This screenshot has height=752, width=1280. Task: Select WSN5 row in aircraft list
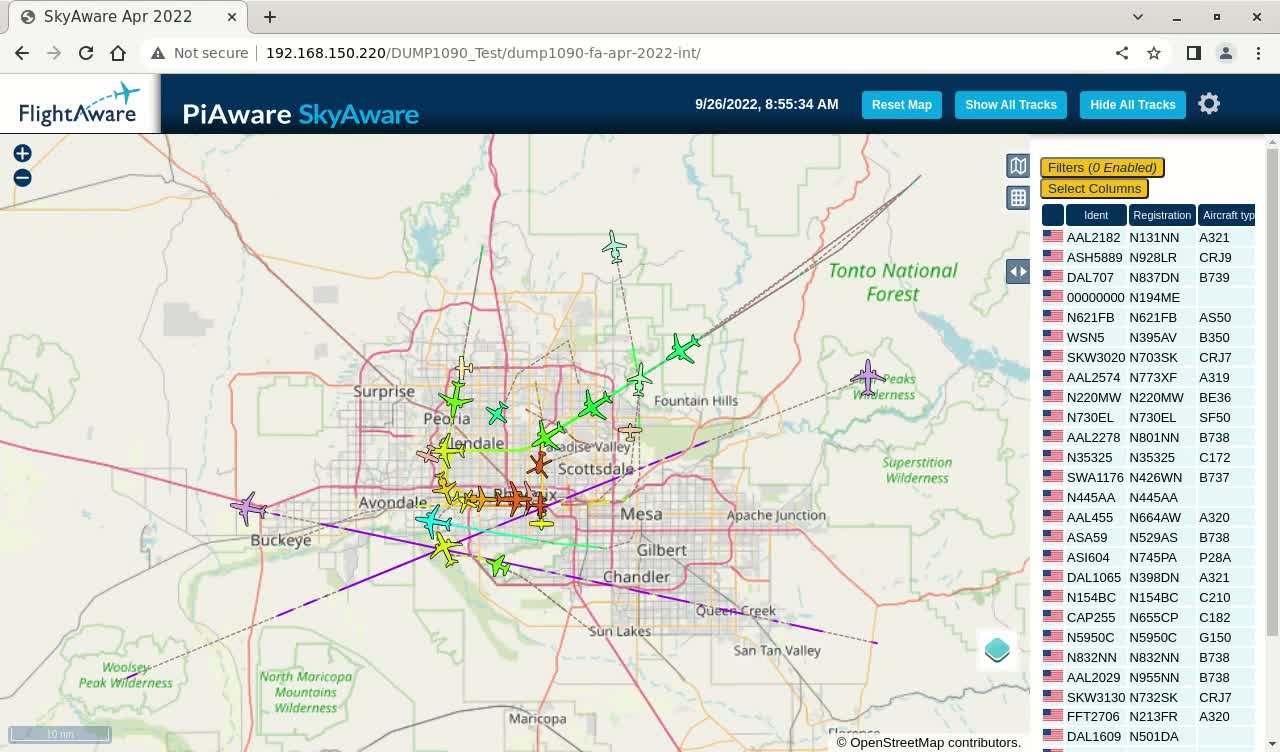(1148, 337)
